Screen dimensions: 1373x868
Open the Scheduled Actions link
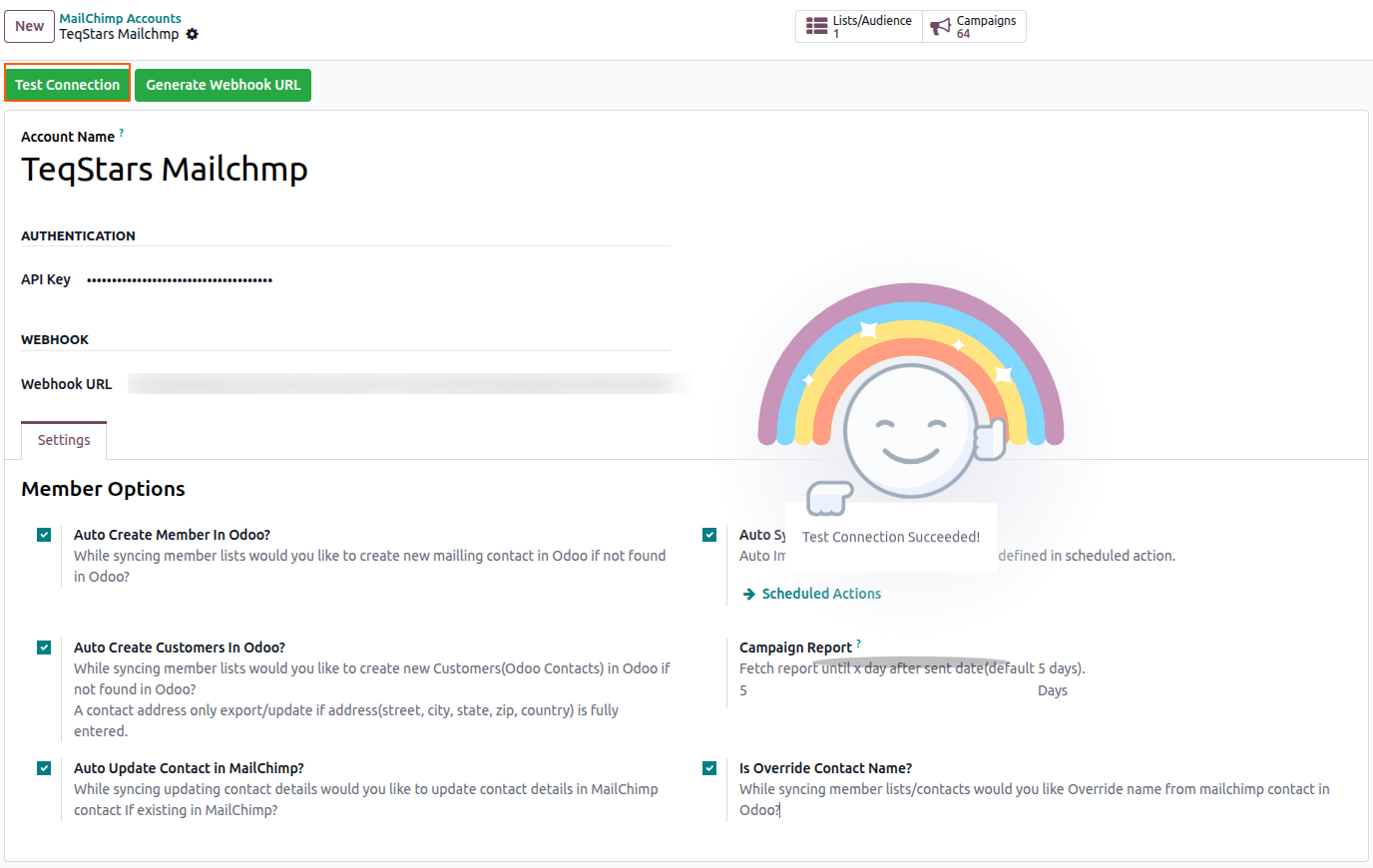821,594
